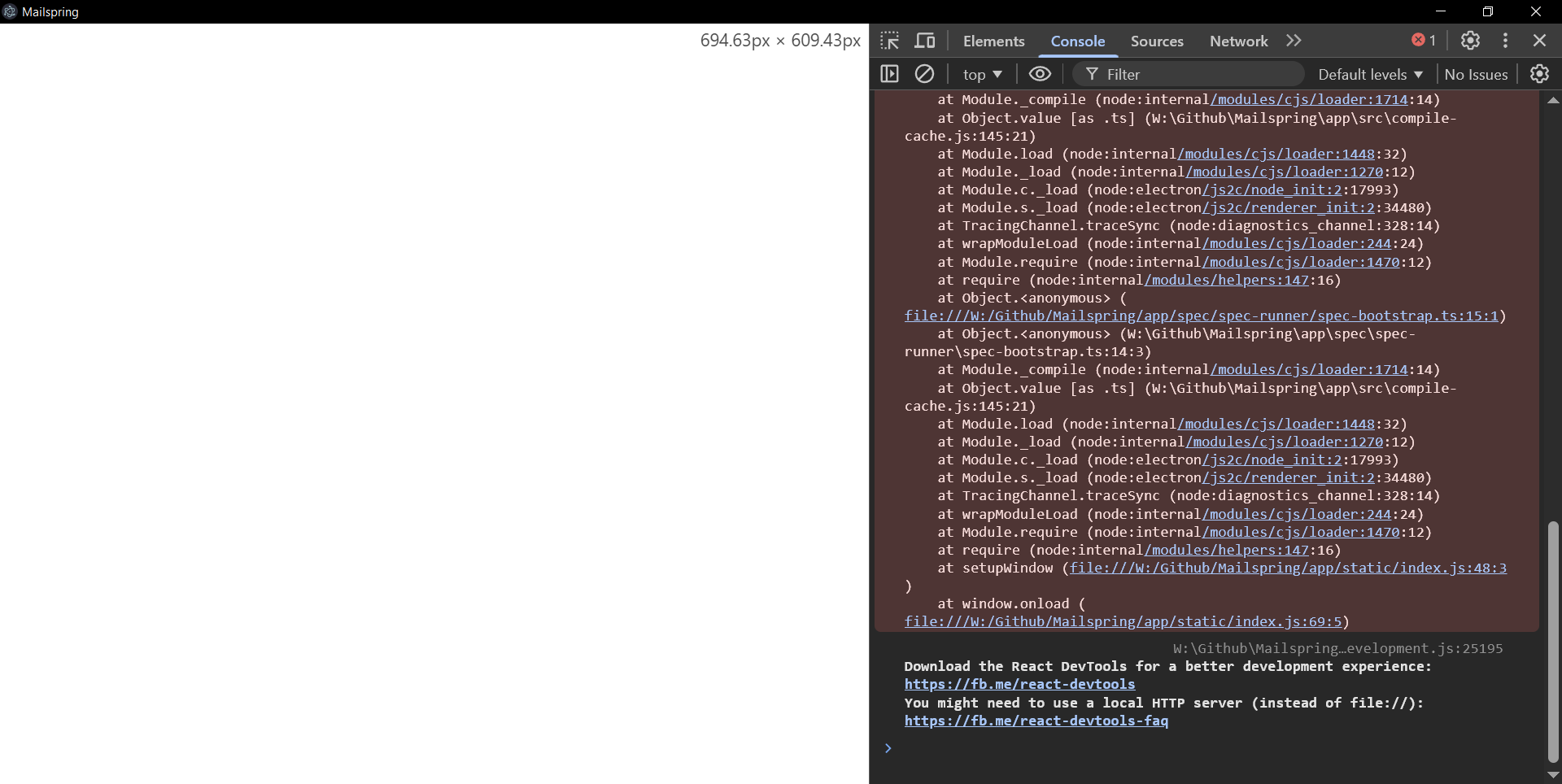Click the eye icon to create live expression
The height and width of the screenshot is (784, 1562).
[x=1040, y=74]
